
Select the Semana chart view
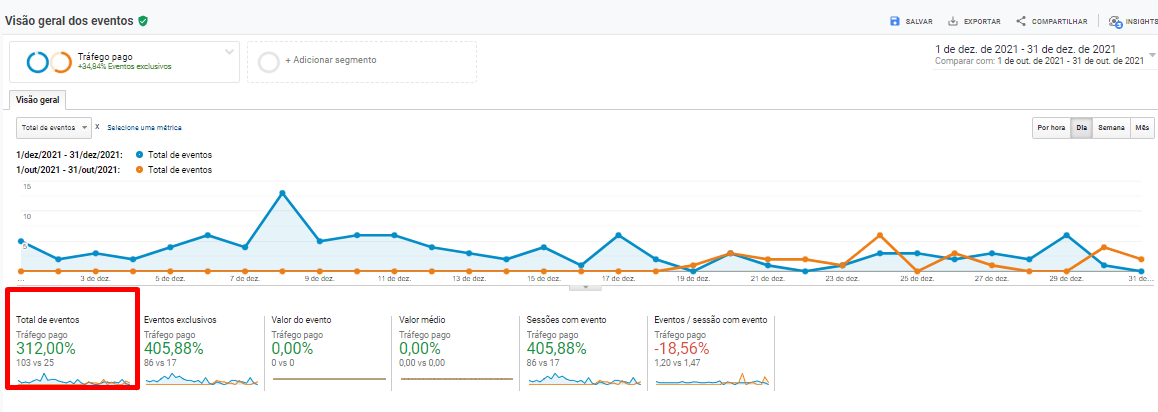tap(1110, 128)
